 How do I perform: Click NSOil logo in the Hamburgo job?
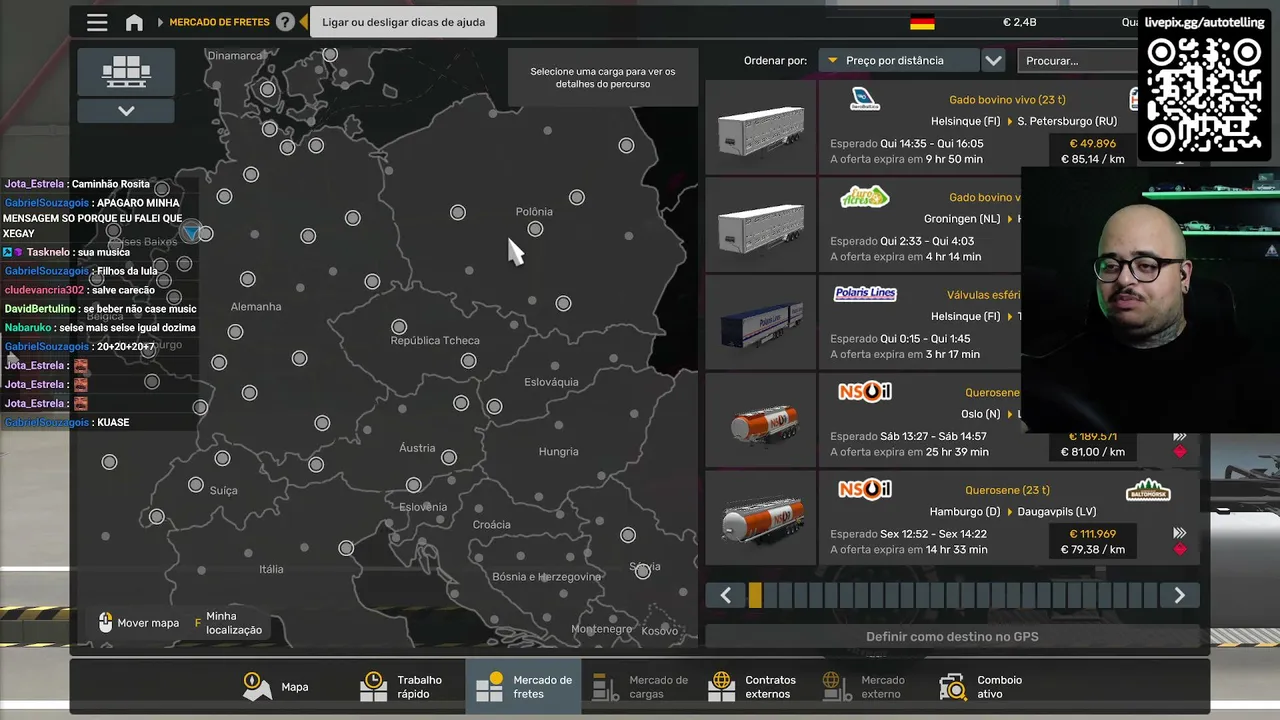tap(865, 489)
